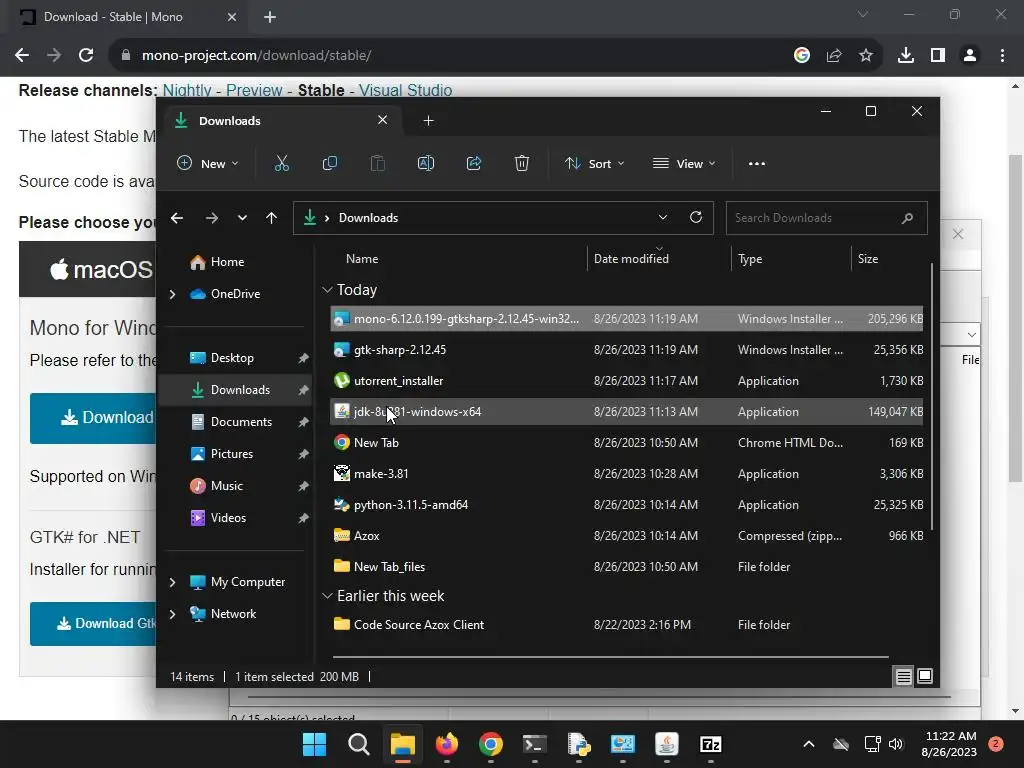Click the Explorer file list vertical scrollbar

[933, 398]
